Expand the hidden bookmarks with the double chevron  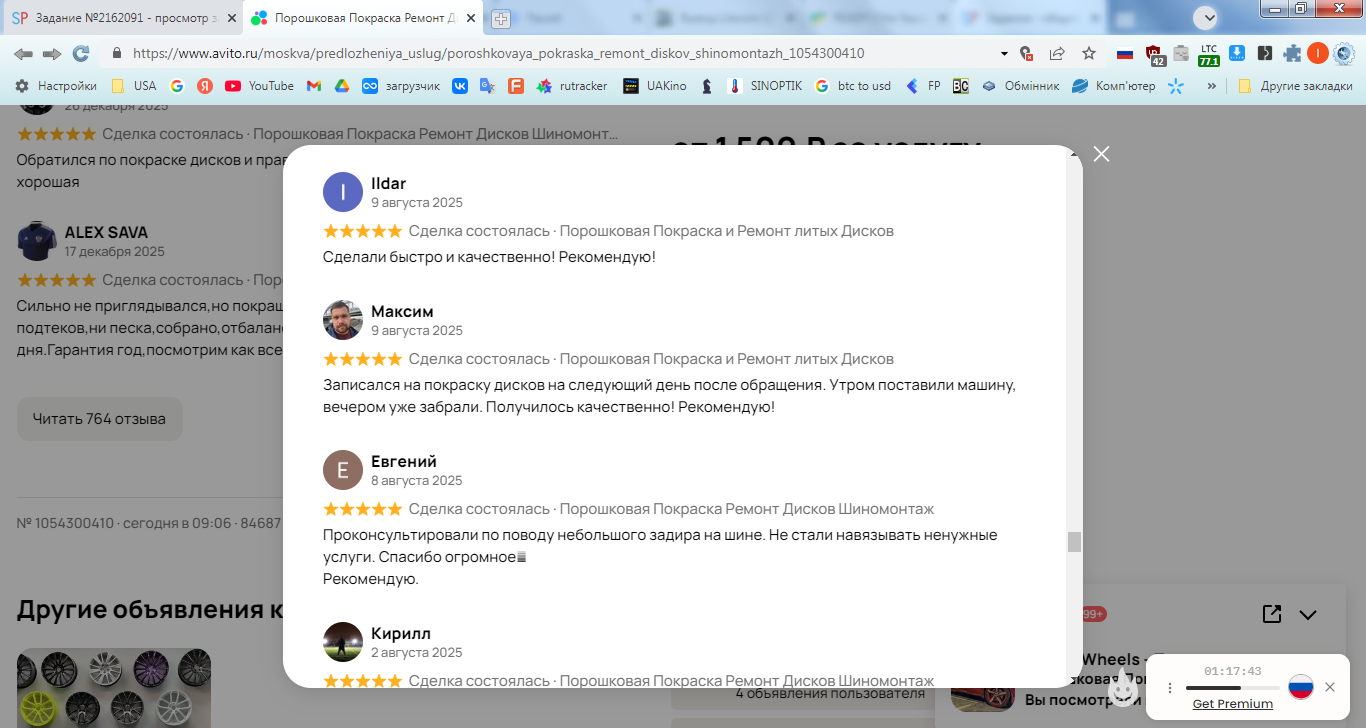[1212, 86]
